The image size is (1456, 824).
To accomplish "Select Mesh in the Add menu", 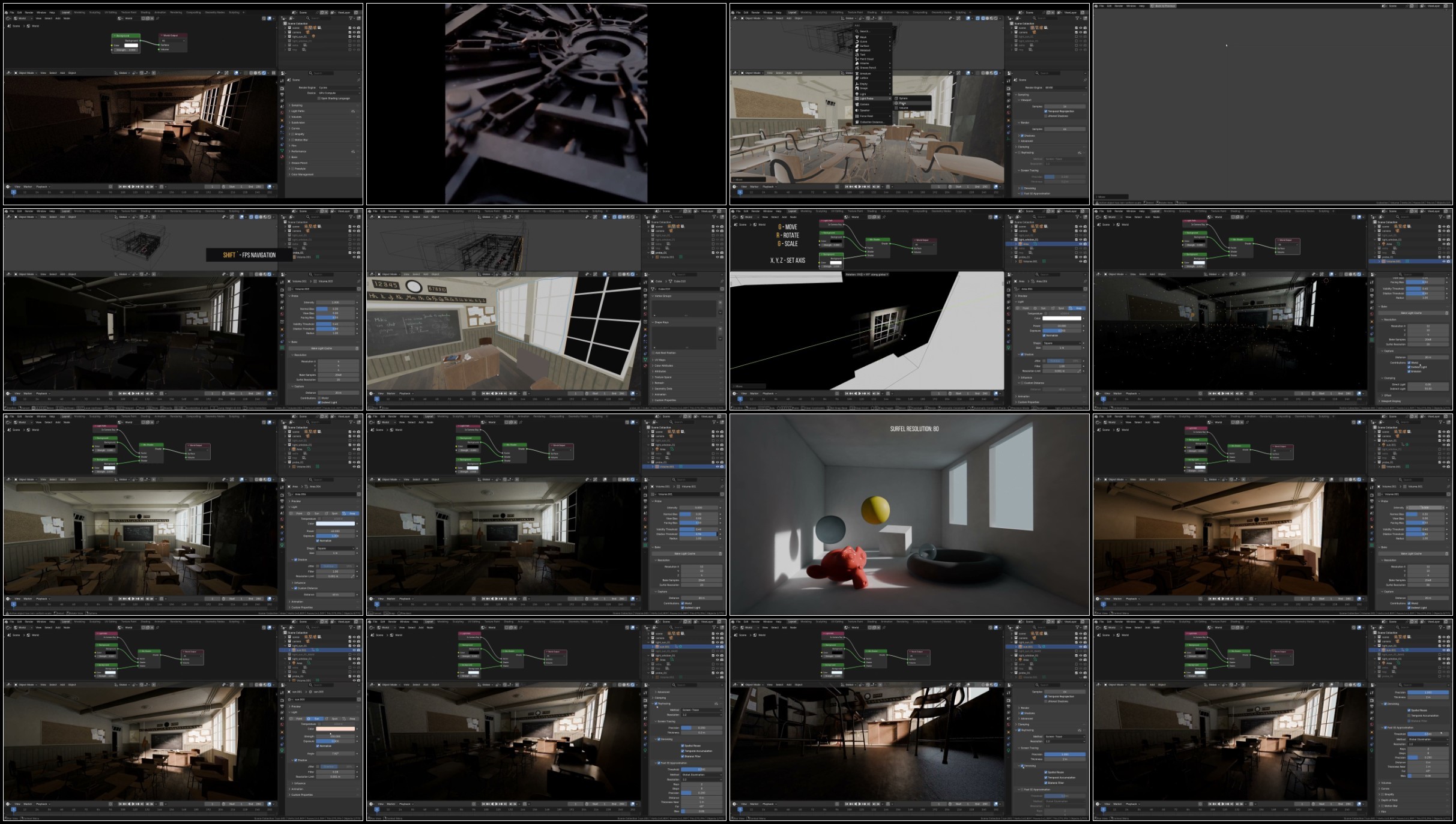I will point(863,37).
